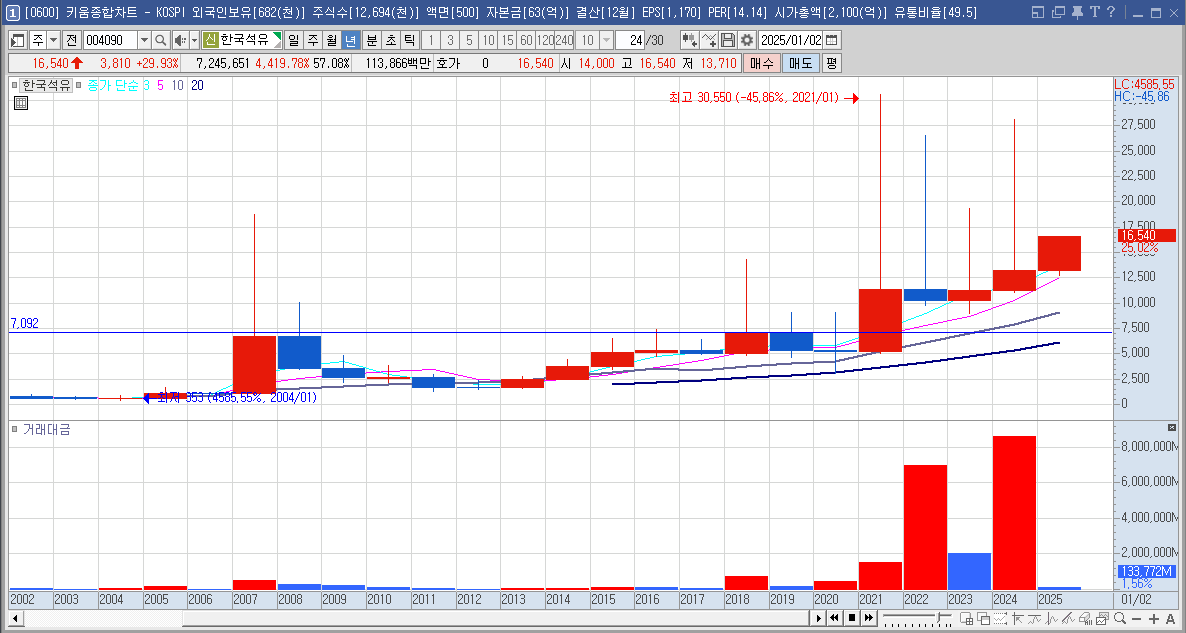Click the add line indicator icon
Screen dimensions: 1186x633
[x=709, y=40]
